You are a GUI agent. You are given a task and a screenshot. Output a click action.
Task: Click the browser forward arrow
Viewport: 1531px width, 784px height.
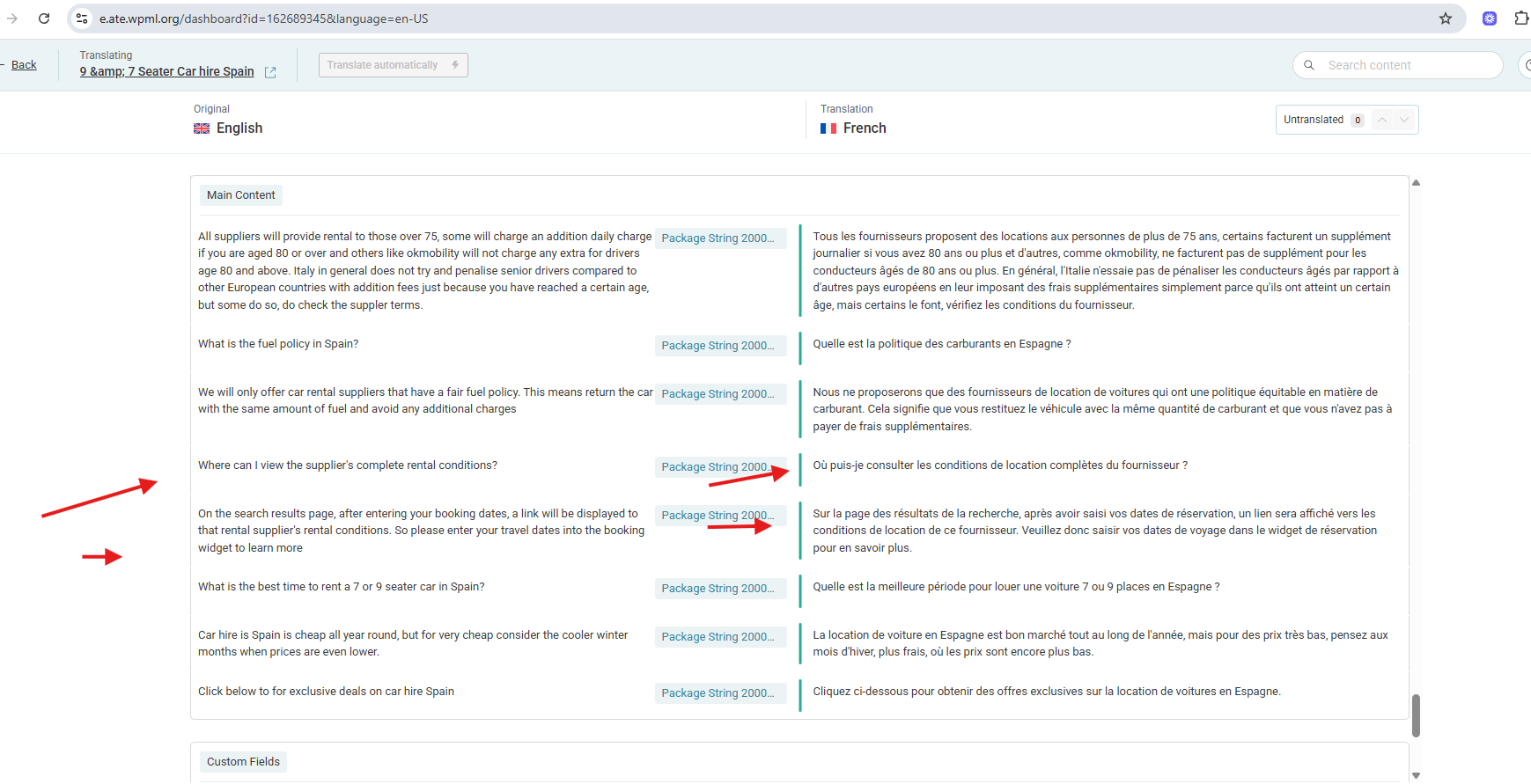click(x=12, y=18)
